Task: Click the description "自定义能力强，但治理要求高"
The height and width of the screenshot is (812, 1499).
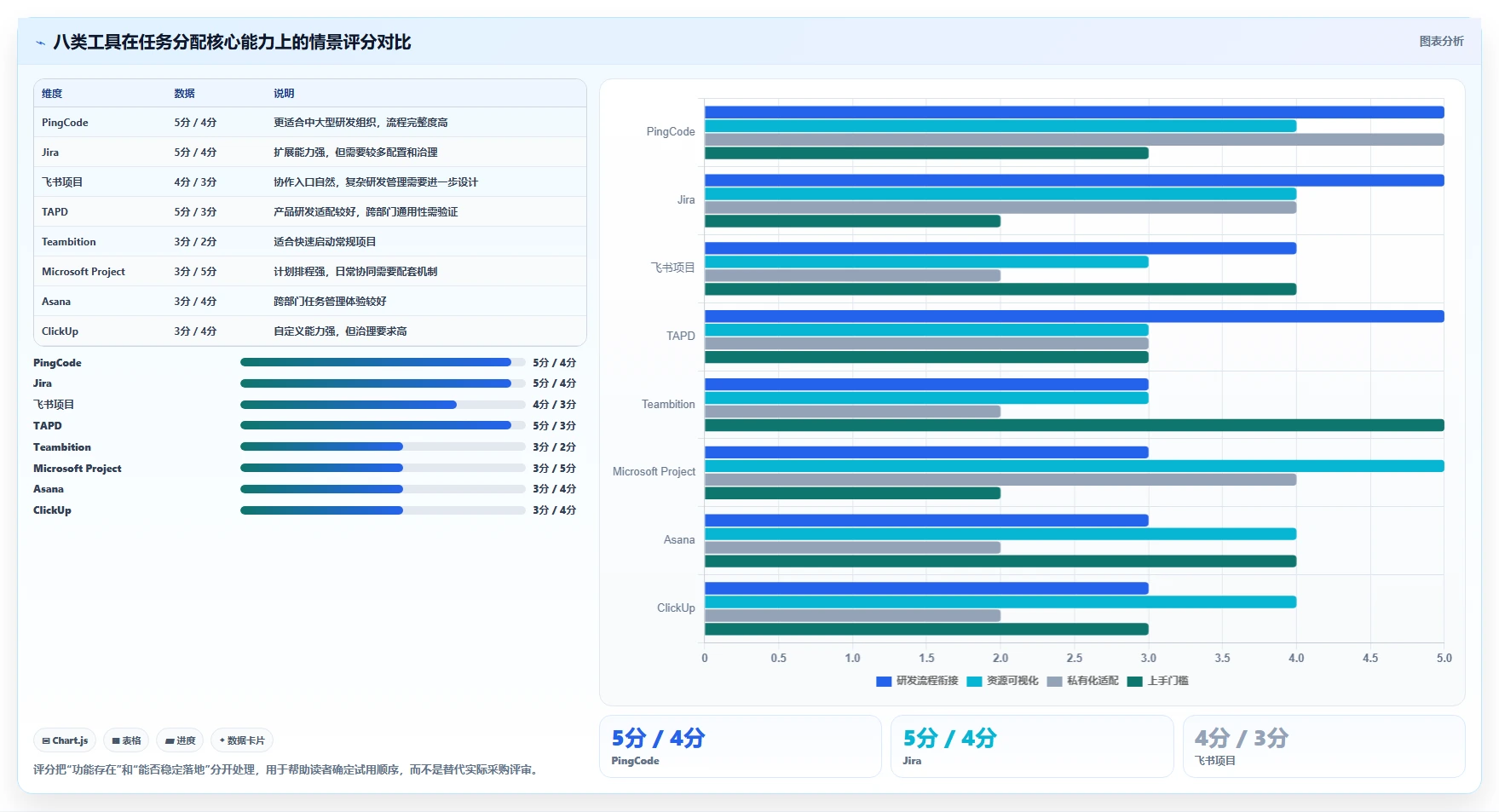Action: [x=340, y=331]
